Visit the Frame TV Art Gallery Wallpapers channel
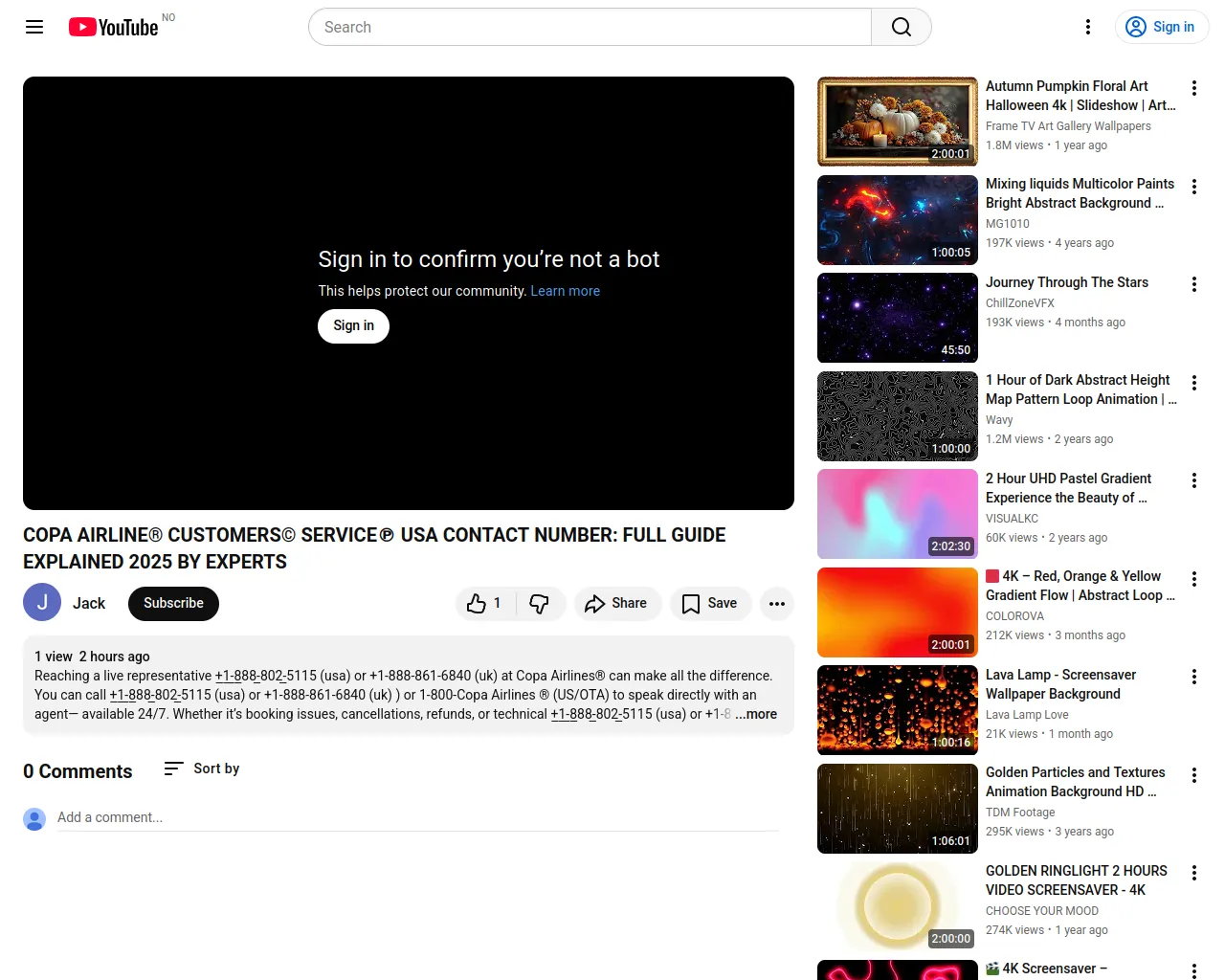The width and height of the screenshot is (1225, 980). [1068, 126]
